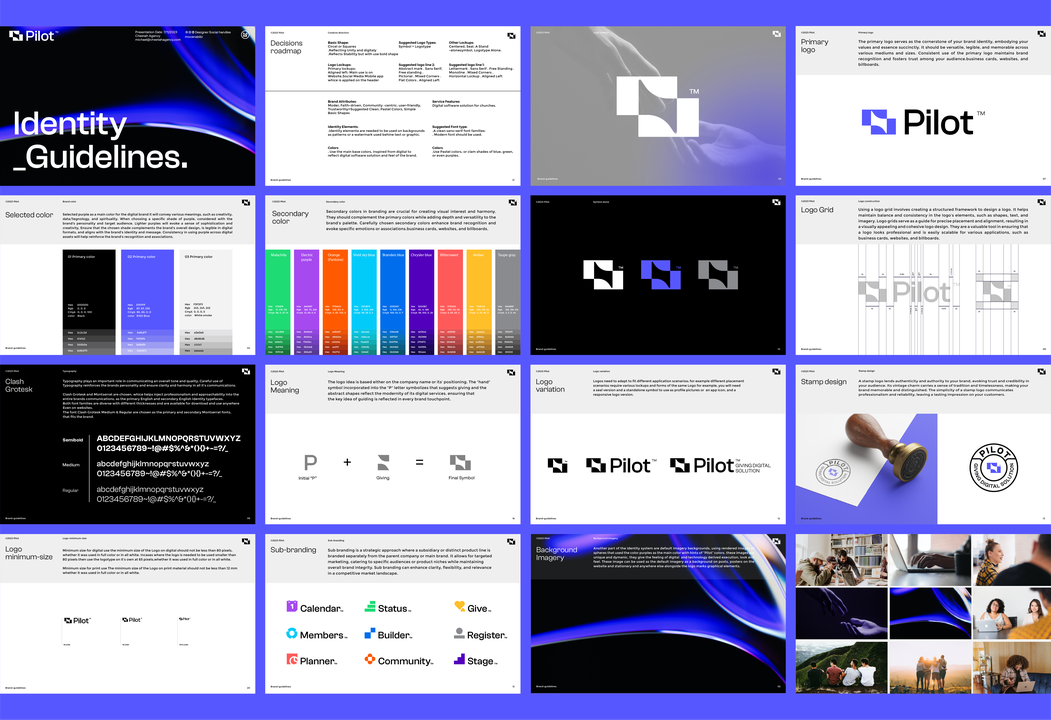Click the round Pilot stamp logo

(x=994, y=467)
